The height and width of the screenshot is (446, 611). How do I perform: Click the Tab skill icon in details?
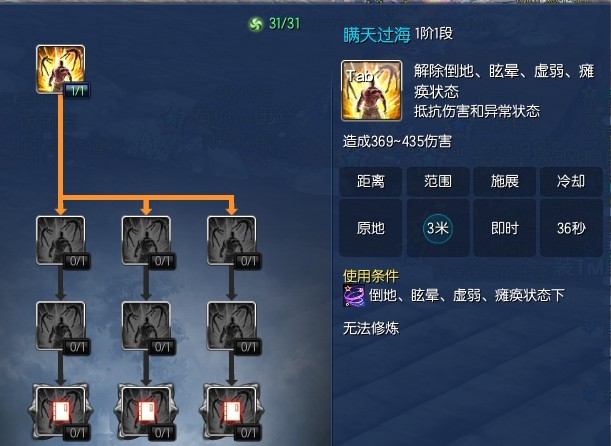[x=371, y=90]
